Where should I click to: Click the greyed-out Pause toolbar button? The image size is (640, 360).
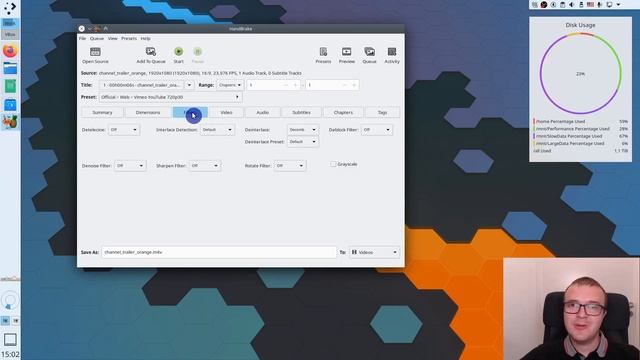click(198, 55)
